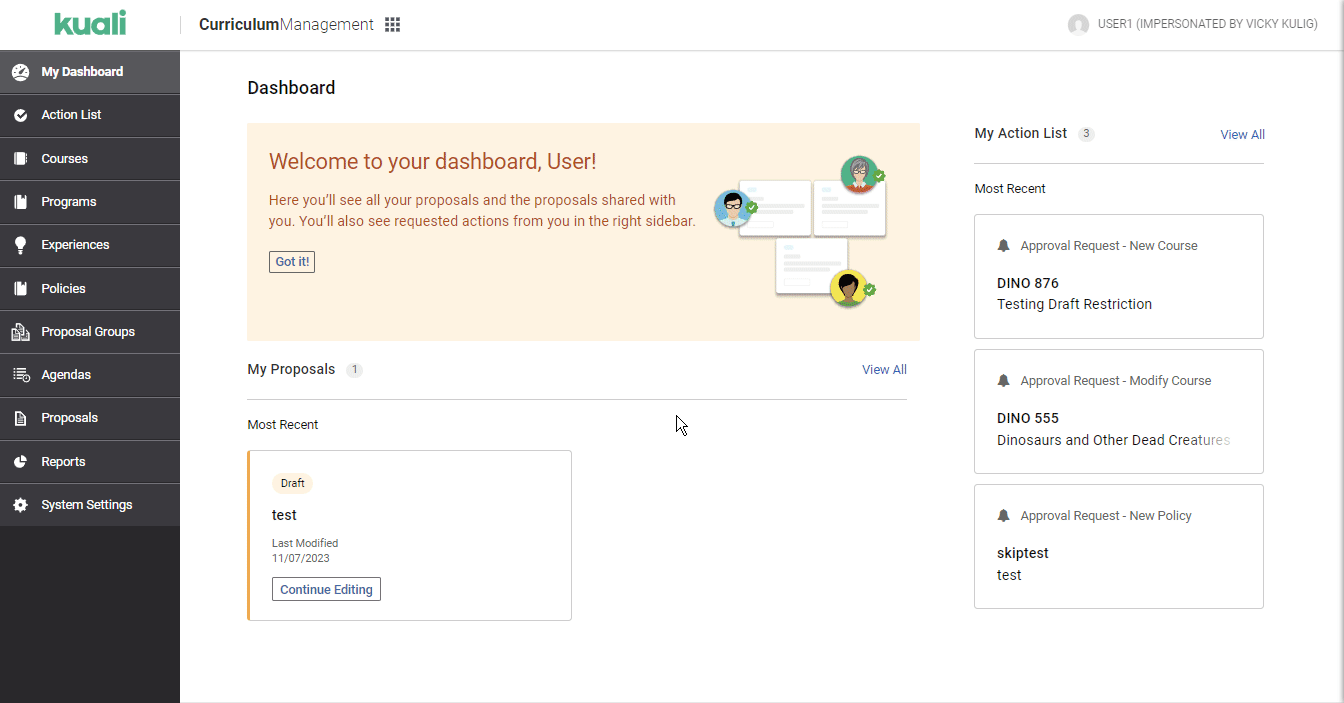Select the Proposals document icon
This screenshot has width=1344, height=703.
coord(20,418)
